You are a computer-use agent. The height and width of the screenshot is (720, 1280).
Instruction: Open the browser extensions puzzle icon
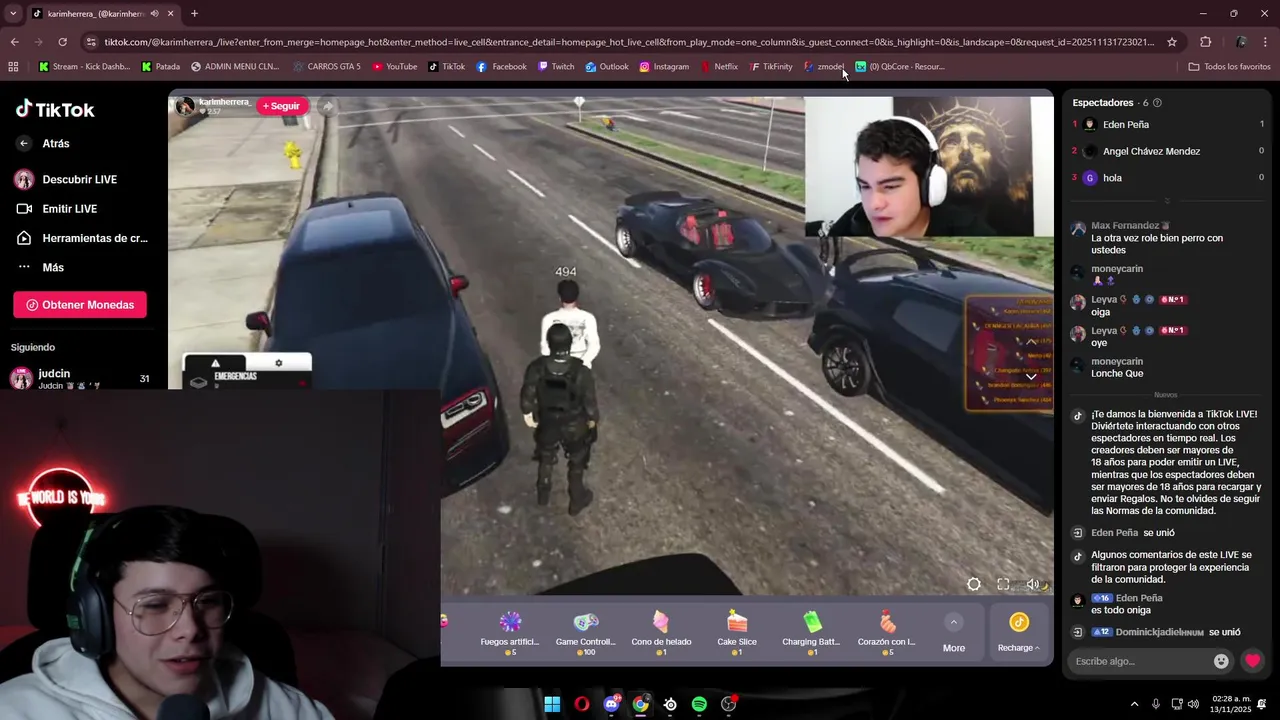click(x=1206, y=42)
